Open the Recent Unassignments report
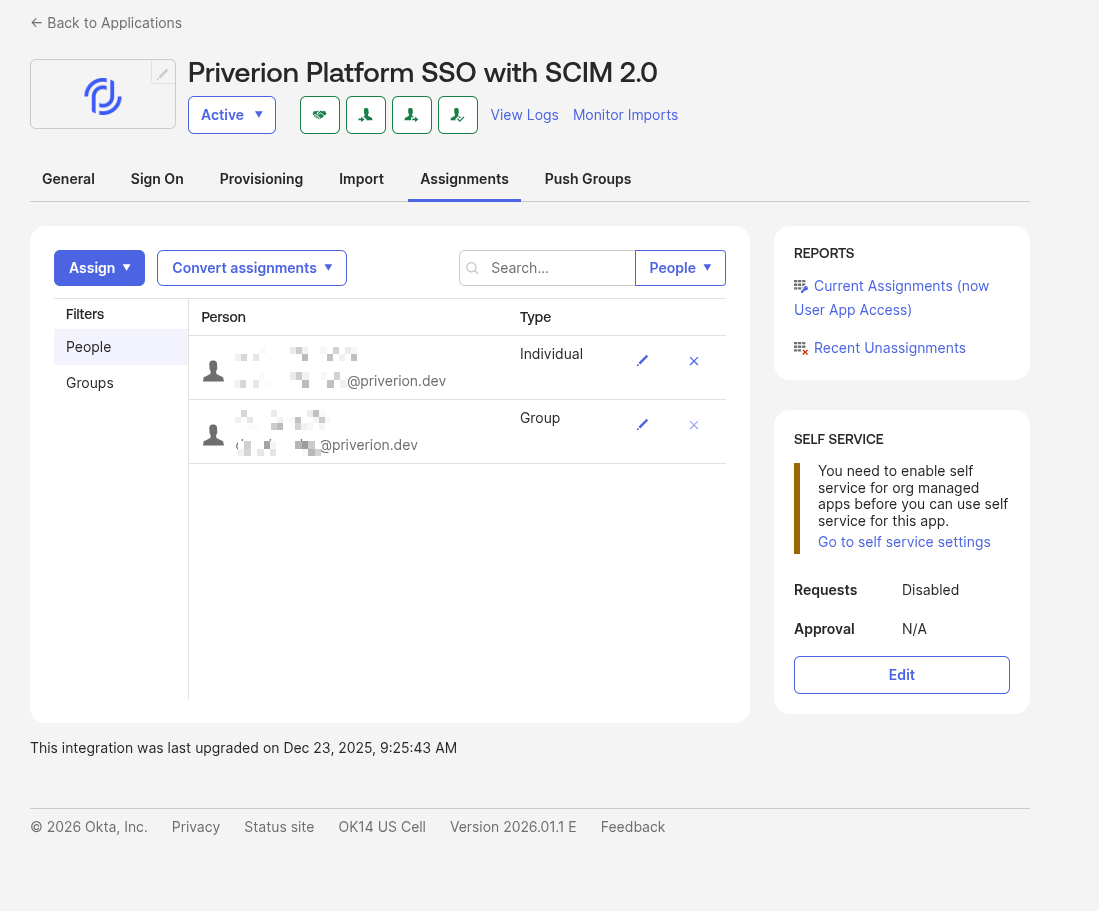1099x911 pixels. coord(889,348)
